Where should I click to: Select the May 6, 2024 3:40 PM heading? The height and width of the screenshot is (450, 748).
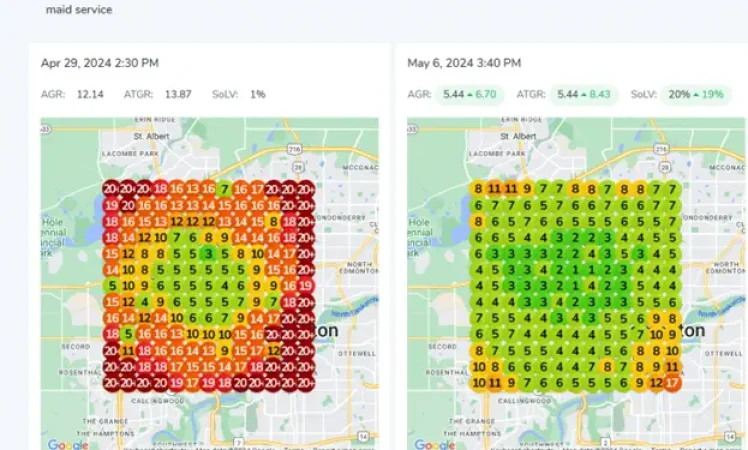(464, 63)
